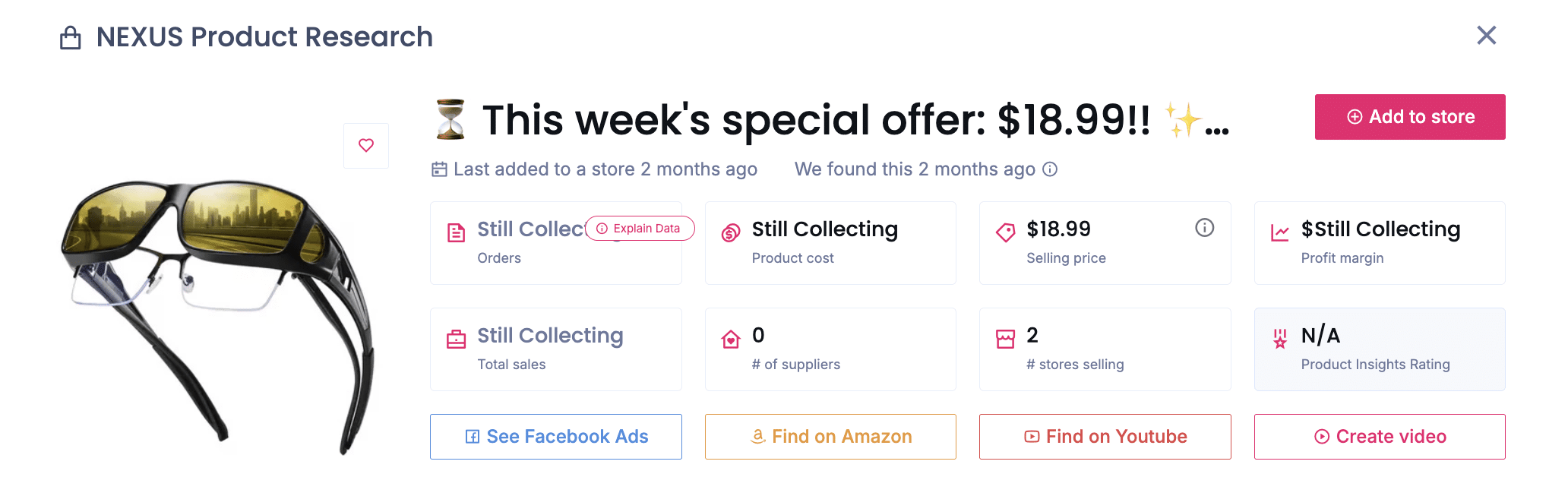Click the Product Insights Rating medal icon
Viewport: 1568px width, 477px height.
[1280, 339]
